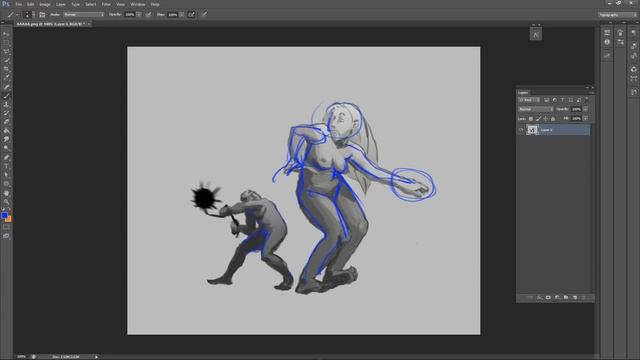Select the History Brush tool

[6, 113]
